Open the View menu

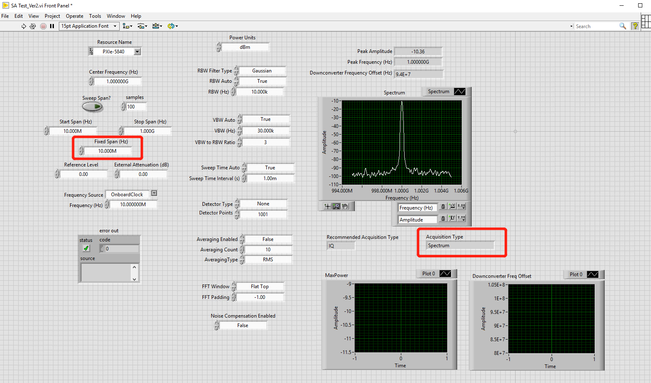point(34,16)
